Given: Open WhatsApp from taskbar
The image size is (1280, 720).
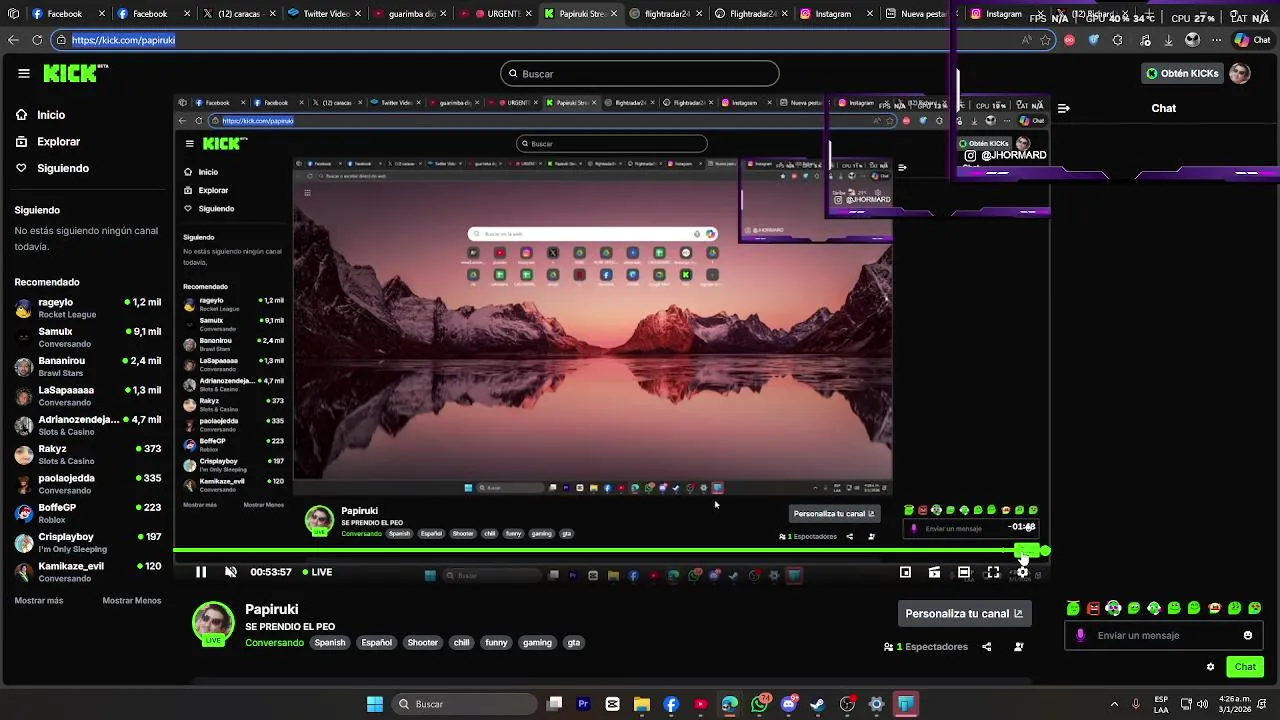Looking at the screenshot, I should click(759, 704).
